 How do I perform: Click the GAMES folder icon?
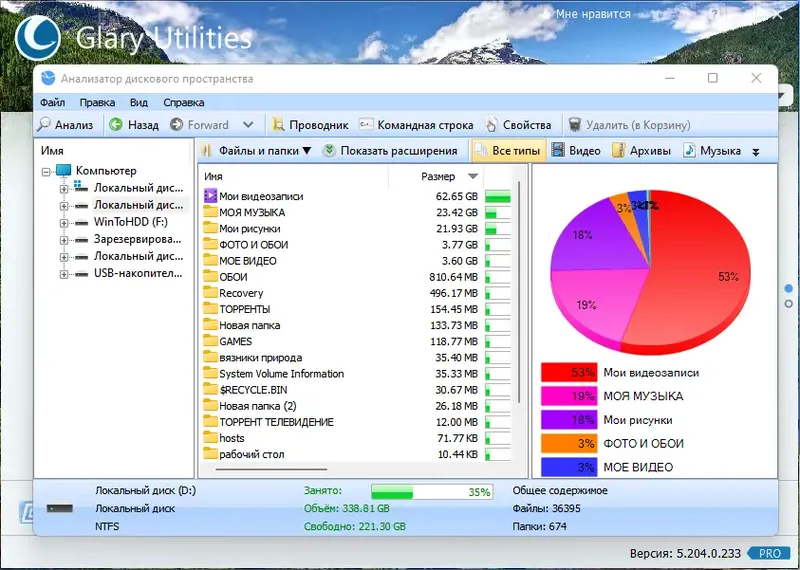(210, 341)
